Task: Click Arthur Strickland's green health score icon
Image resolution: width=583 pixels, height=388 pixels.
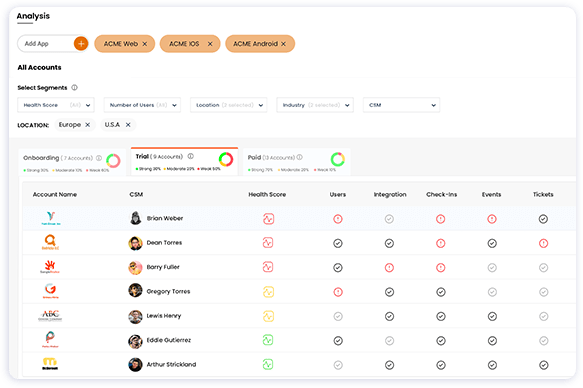Action: (x=268, y=365)
